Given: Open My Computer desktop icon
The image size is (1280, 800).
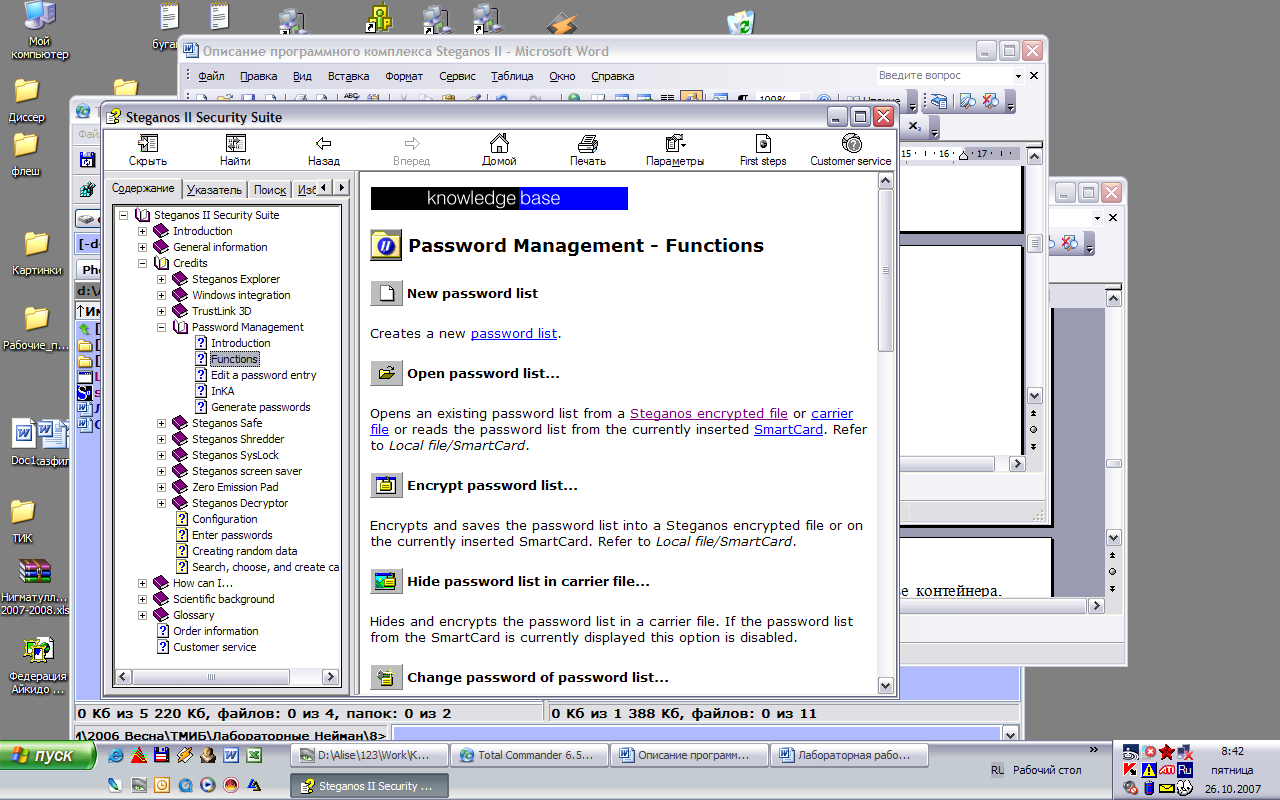Looking at the screenshot, I should tap(40, 32).
